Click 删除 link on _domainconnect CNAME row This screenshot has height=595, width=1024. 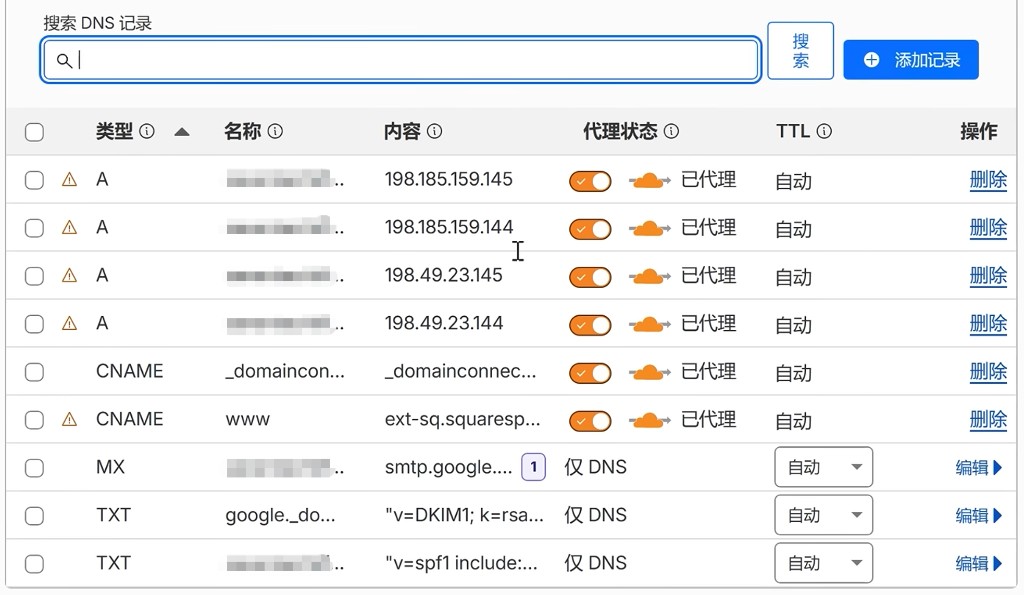click(988, 372)
